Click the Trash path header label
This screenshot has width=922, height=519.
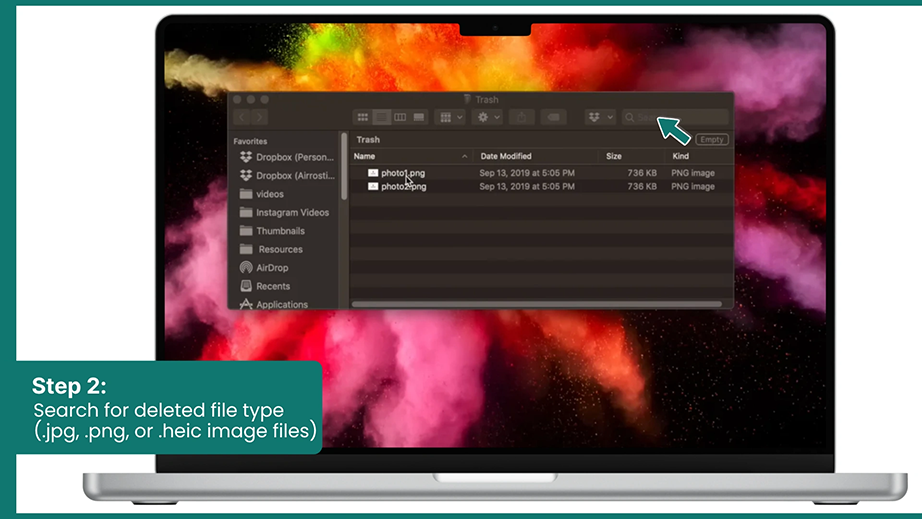(x=368, y=139)
